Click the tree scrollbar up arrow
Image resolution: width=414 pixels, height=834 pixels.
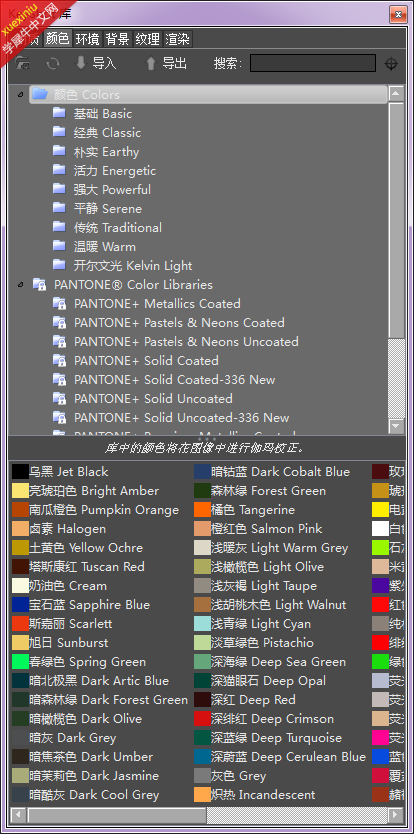point(396,94)
